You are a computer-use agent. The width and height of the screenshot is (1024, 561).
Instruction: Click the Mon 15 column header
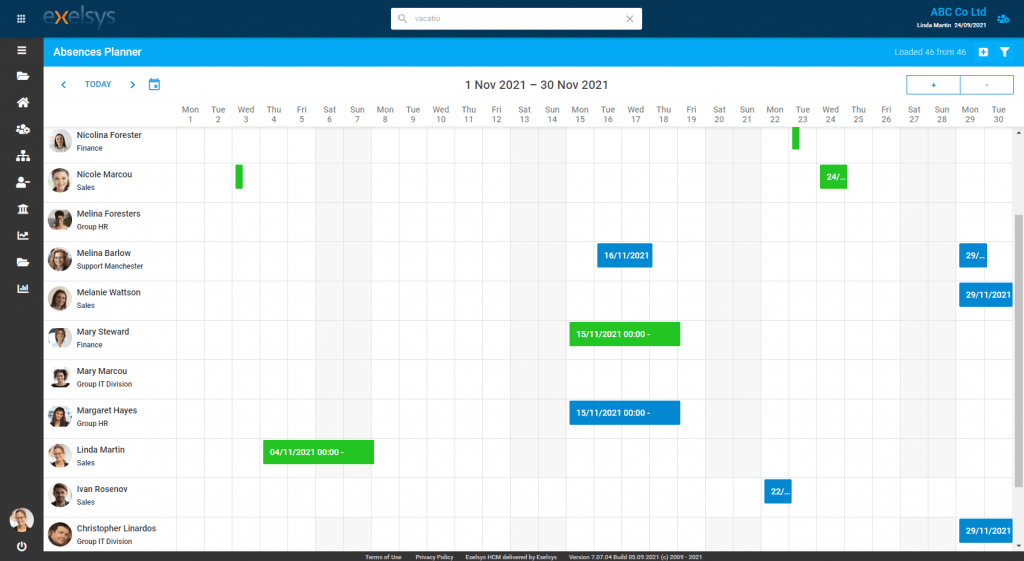[x=580, y=114]
